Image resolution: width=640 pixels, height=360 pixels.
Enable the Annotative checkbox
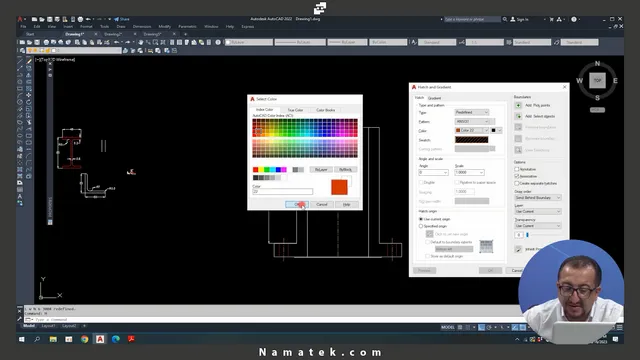coord(517,169)
